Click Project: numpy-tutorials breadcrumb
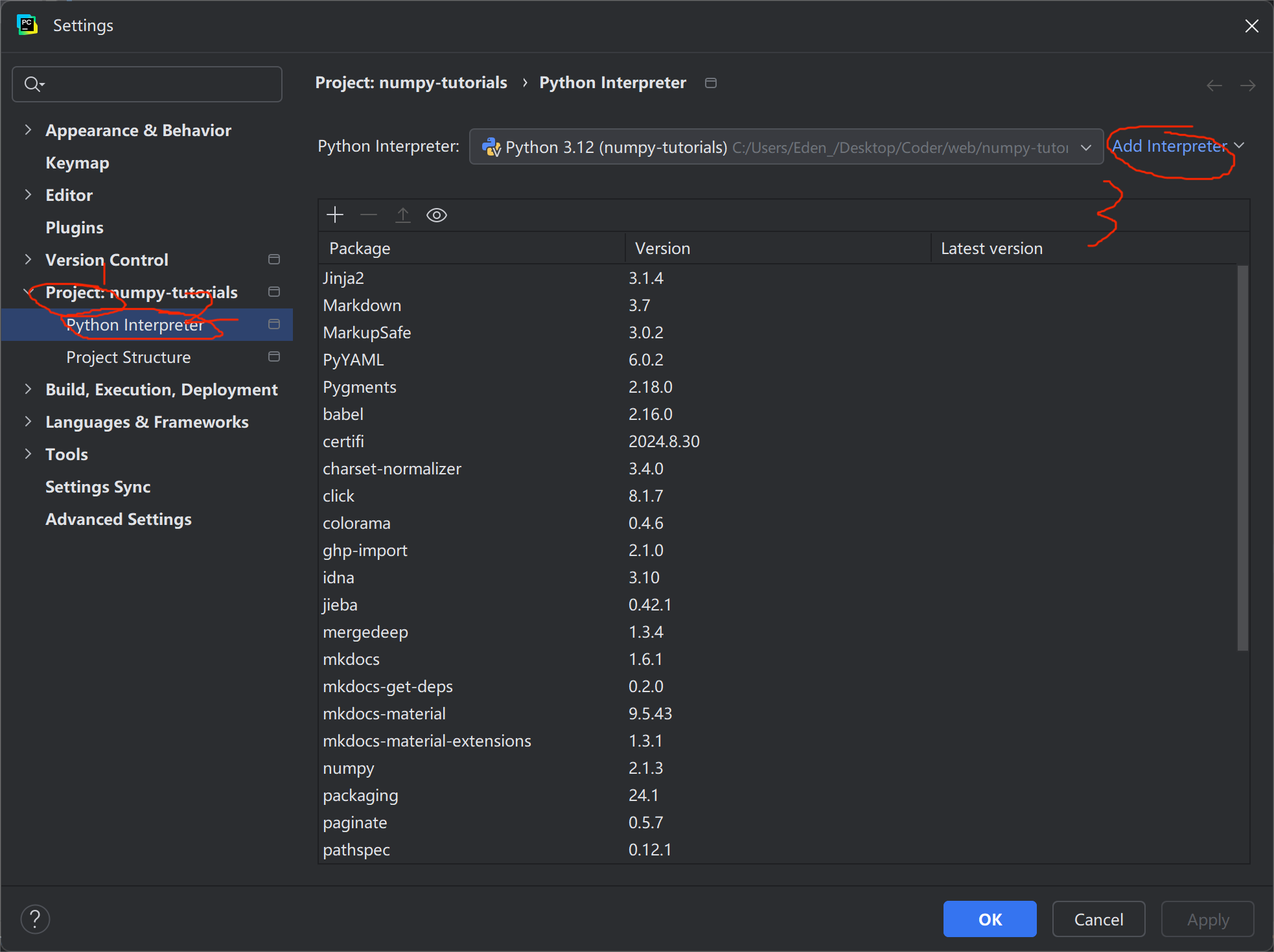This screenshot has height=952, width=1274. (411, 83)
